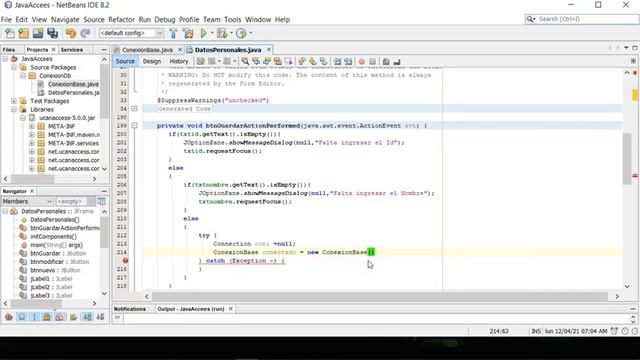Screen dimensions: 640x360
Task: Open the Tools menu
Action: click(233, 20)
